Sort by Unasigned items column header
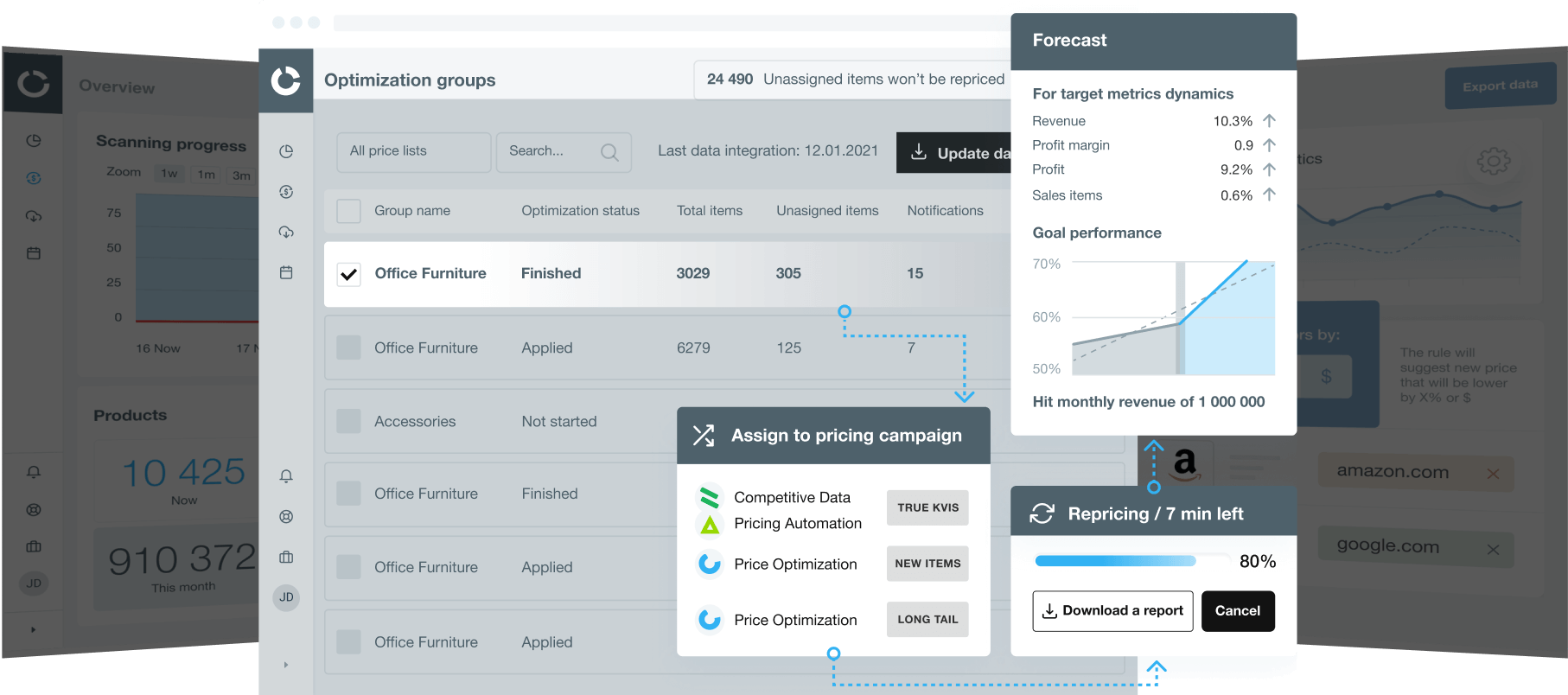This screenshot has width=1568, height=695. pos(827,211)
